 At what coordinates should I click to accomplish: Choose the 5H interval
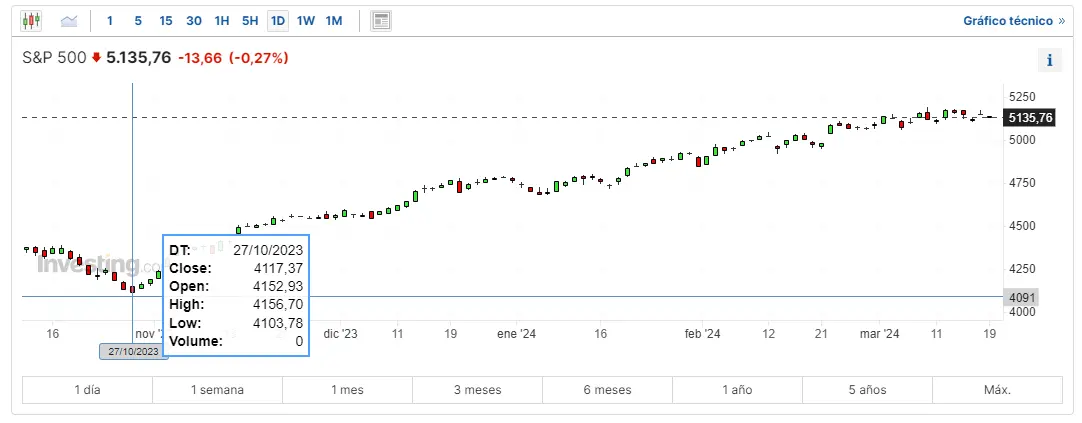coord(250,21)
